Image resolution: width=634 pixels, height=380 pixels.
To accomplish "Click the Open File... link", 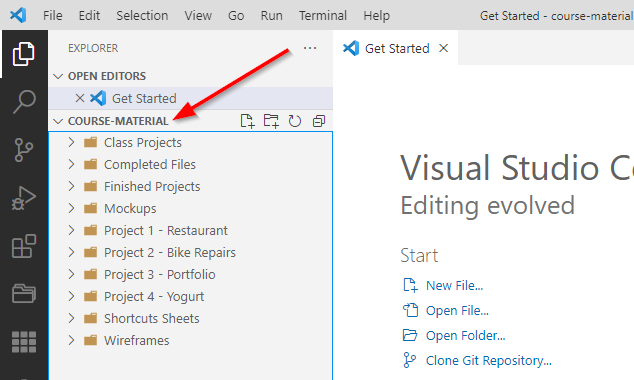I will click(x=457, y=310).
